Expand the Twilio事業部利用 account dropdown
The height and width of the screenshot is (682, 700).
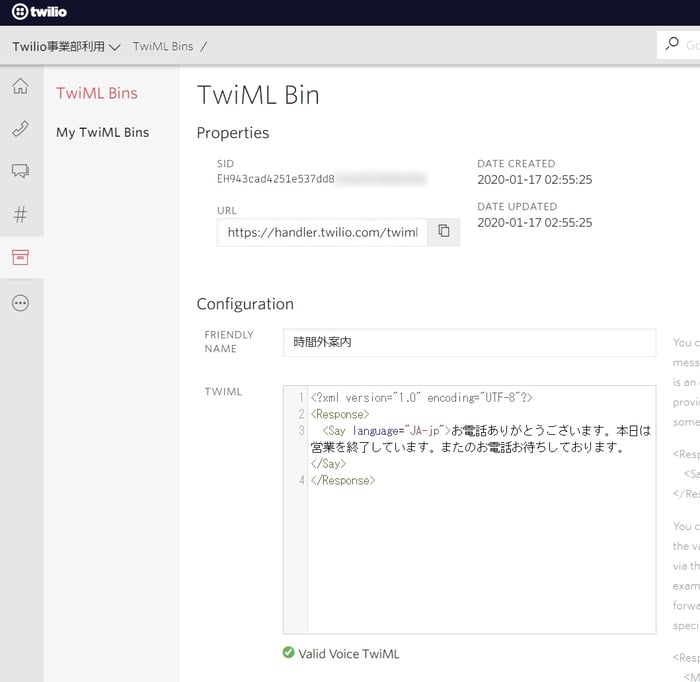point(66,46)
